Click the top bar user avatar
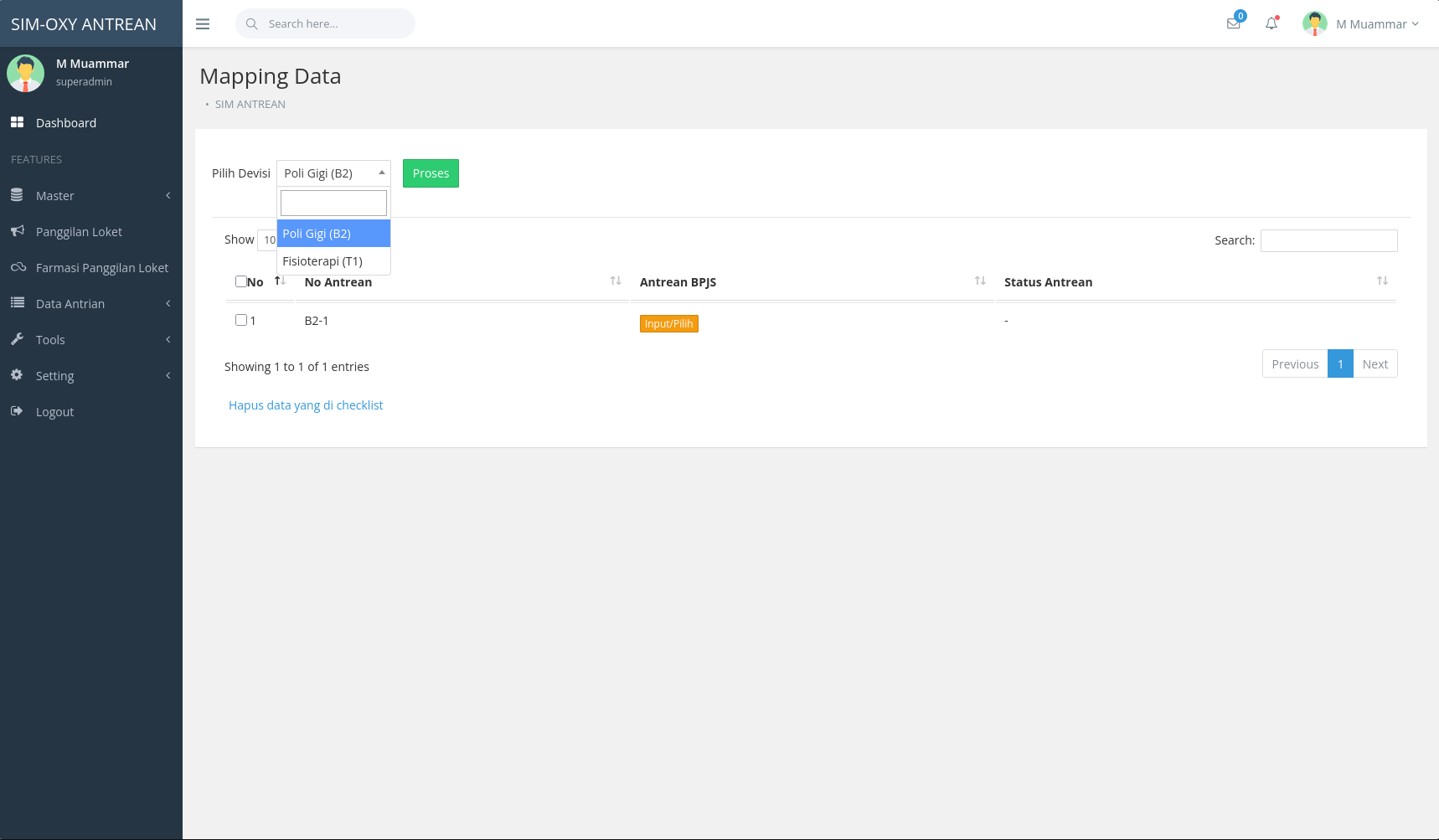This screenshot has height=840, width=1439. point(1315,23)
